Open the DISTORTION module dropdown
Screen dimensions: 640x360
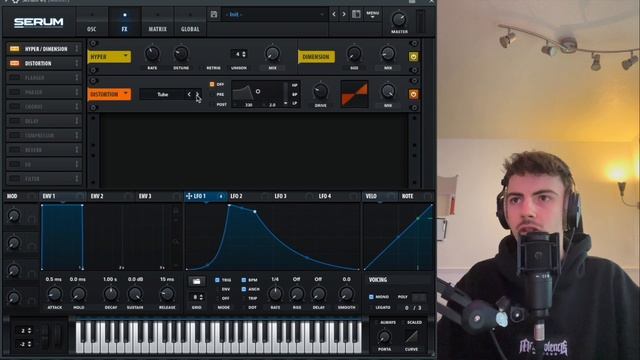(x=109, y=94)
